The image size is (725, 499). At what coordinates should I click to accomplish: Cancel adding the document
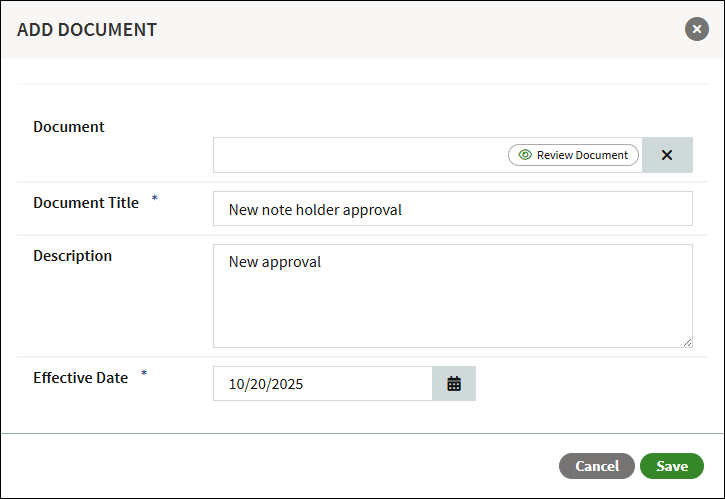point(597,466)
